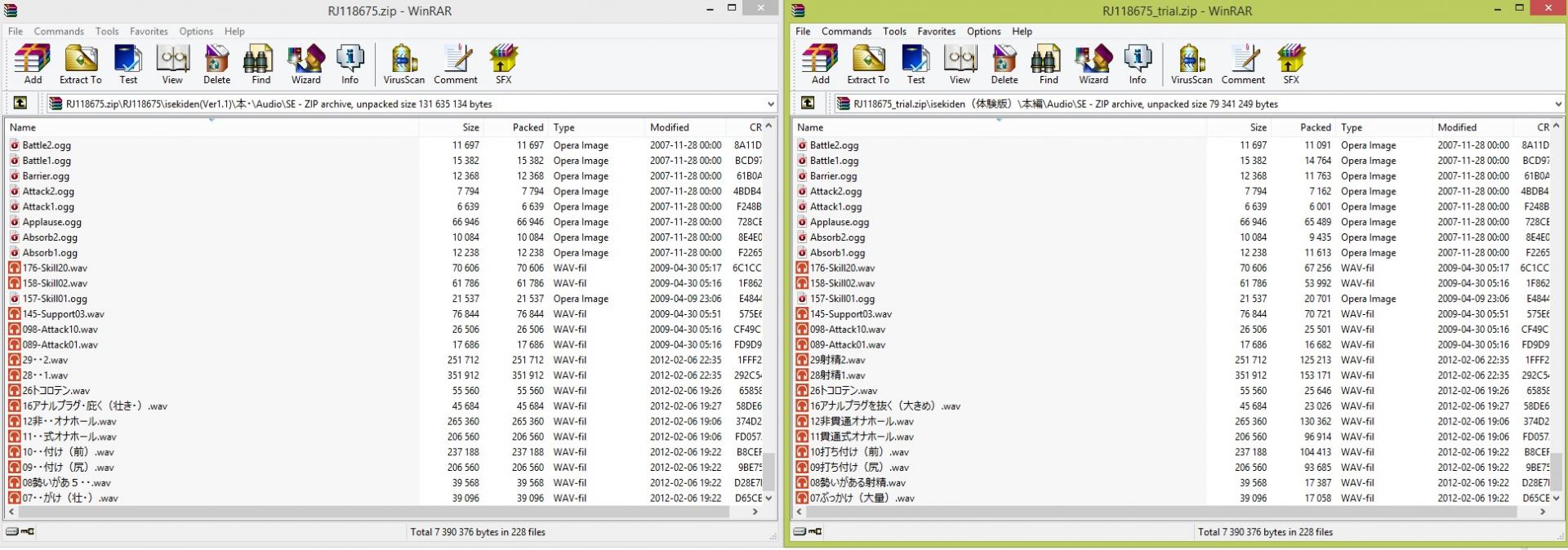Screen dimensions: 1568x550
Task: Click Add icon in RJ118675.zip window
Action: click(x=33, y=64)
